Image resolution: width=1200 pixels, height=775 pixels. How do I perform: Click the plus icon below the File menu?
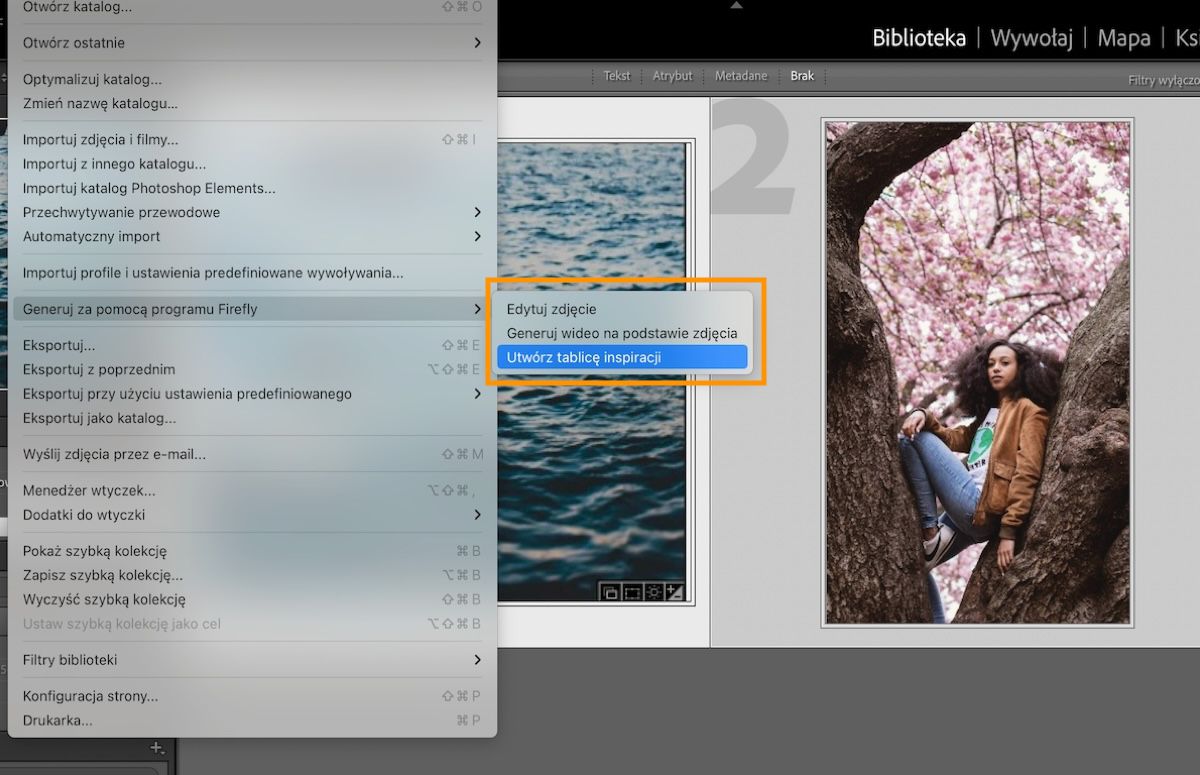[156, 748]
